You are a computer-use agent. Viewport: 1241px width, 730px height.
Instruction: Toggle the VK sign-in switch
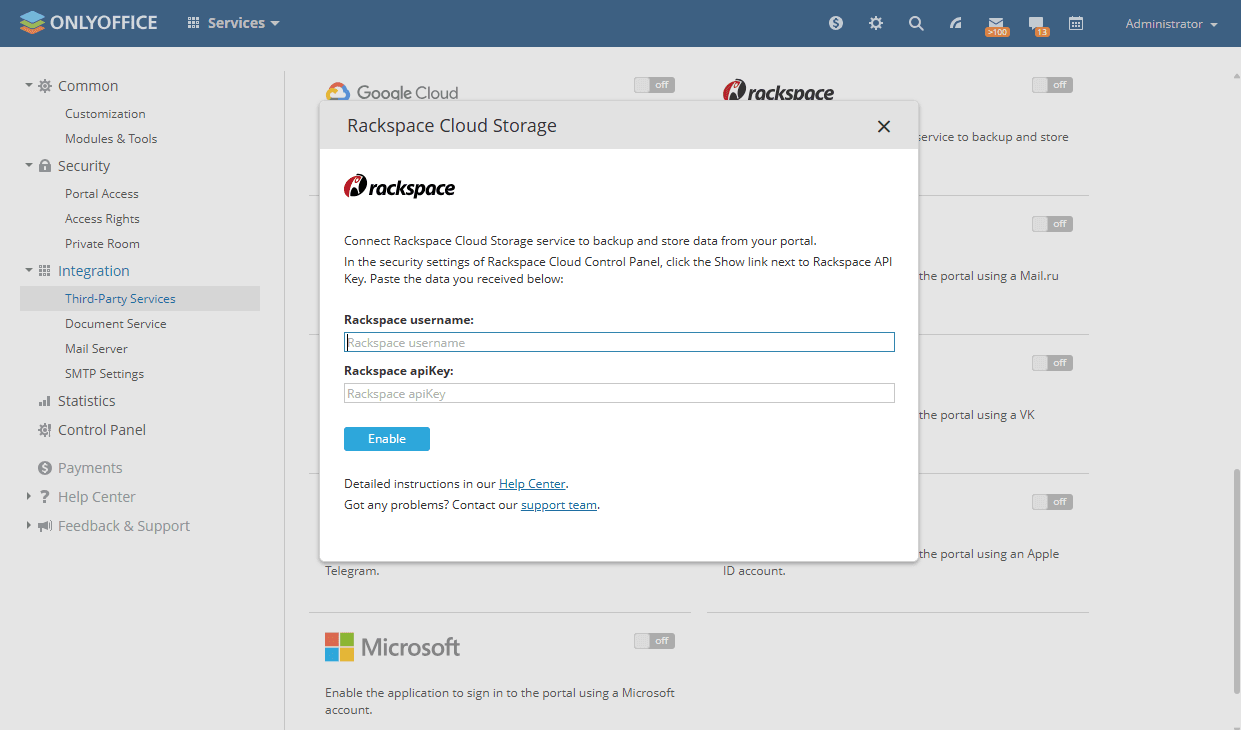coord(1052,363)
